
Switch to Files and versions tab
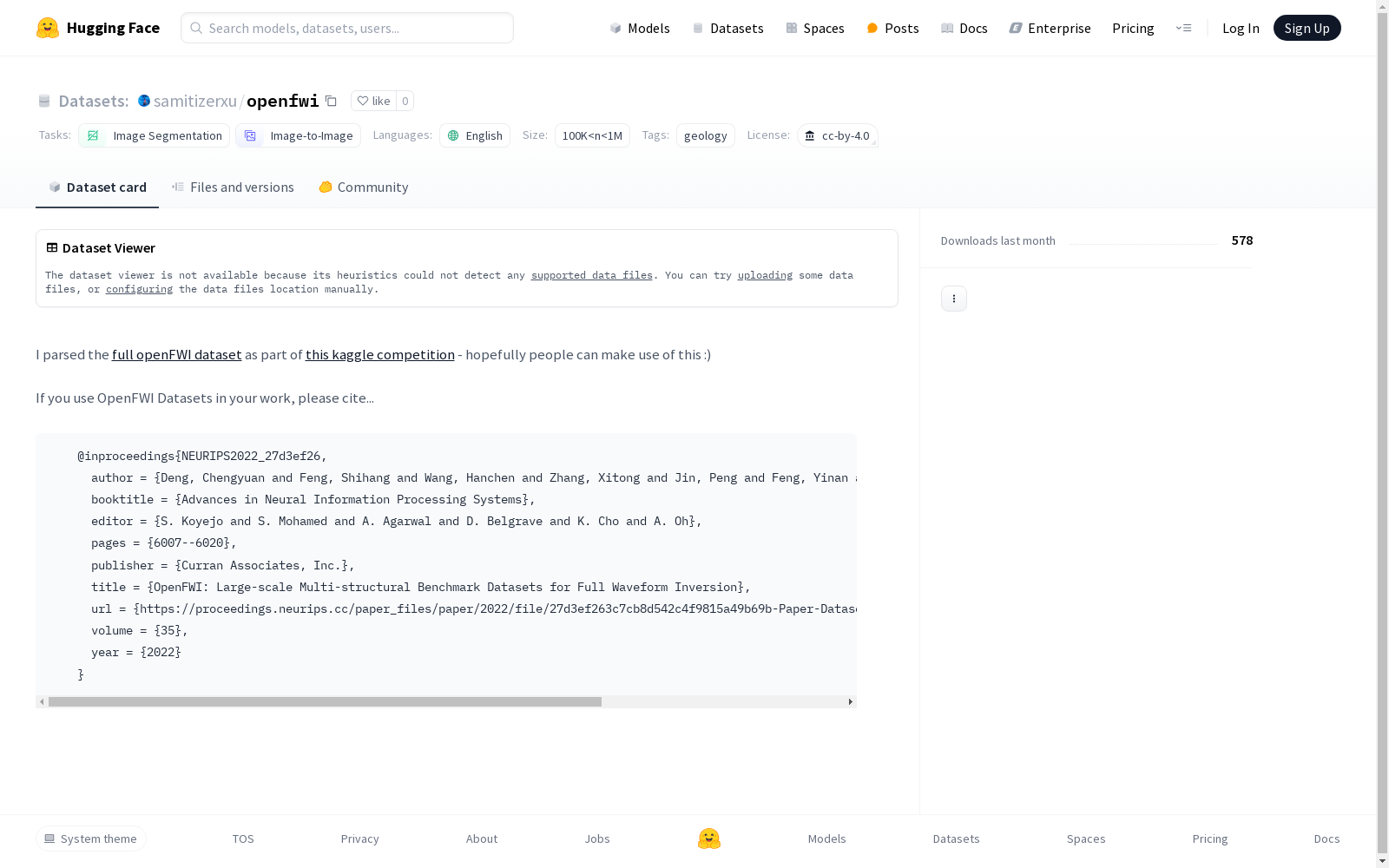pyautogui.click(x=233, y=187)
